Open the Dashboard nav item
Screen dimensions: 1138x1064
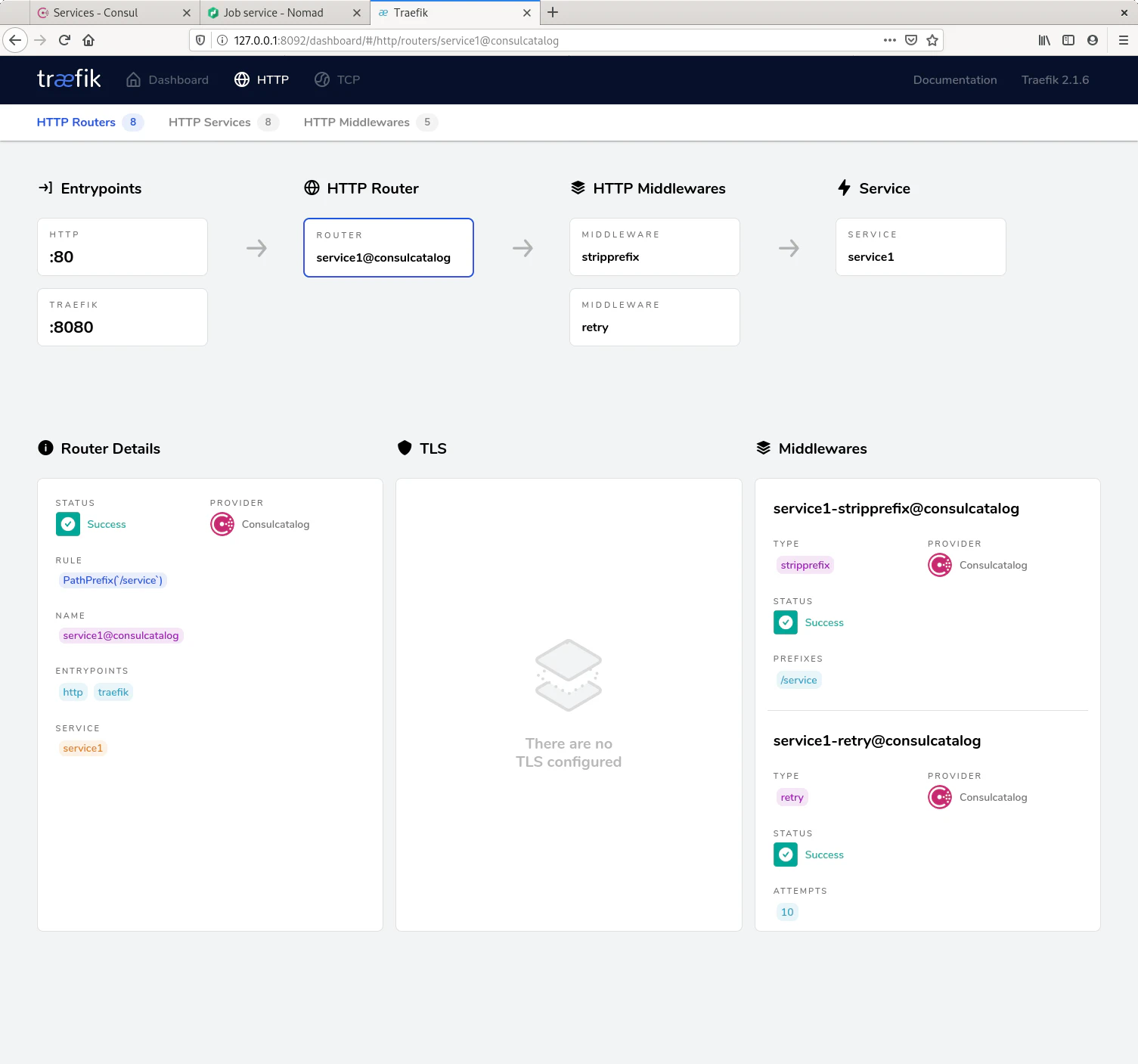[167, 80]
